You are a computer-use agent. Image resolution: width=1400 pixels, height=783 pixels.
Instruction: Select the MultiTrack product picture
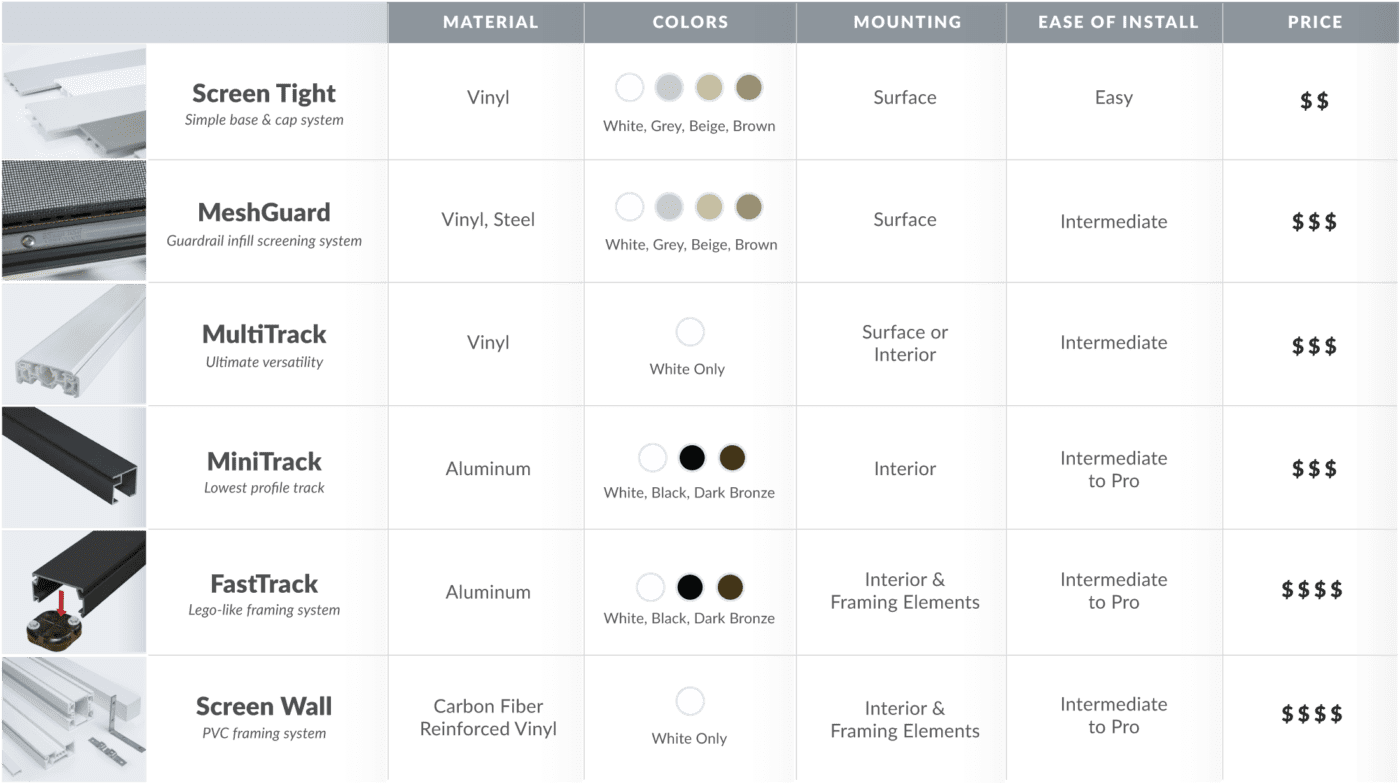tap(73, 343)
